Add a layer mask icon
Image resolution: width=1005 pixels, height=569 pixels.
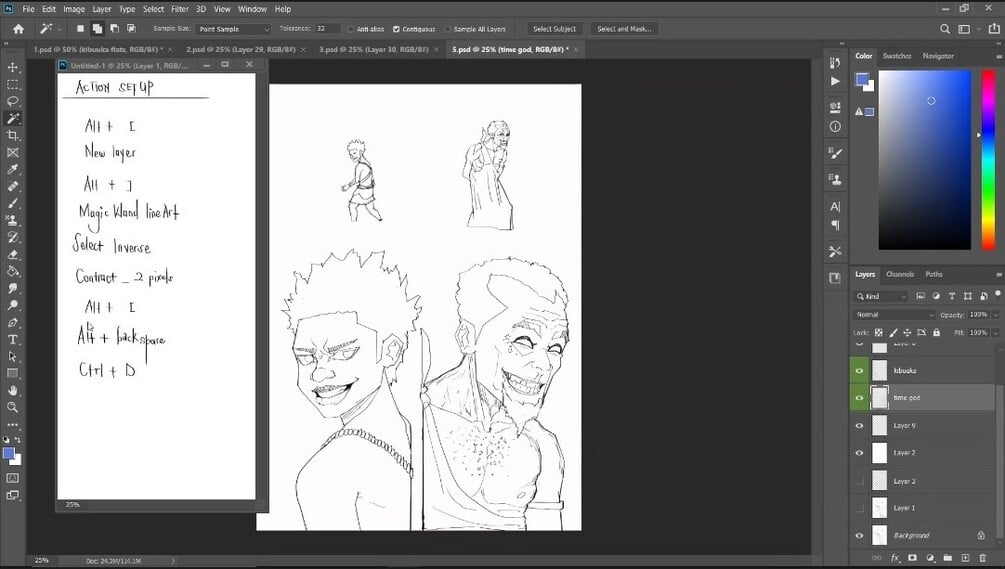click(912, 558)
